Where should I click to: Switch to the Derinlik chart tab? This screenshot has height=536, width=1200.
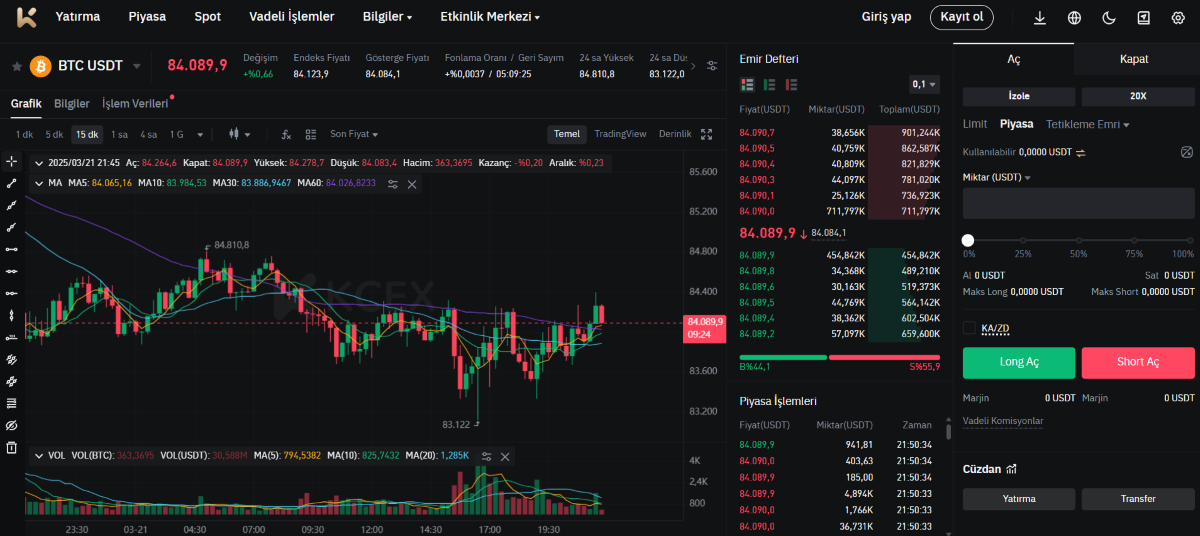coord(675,134)
